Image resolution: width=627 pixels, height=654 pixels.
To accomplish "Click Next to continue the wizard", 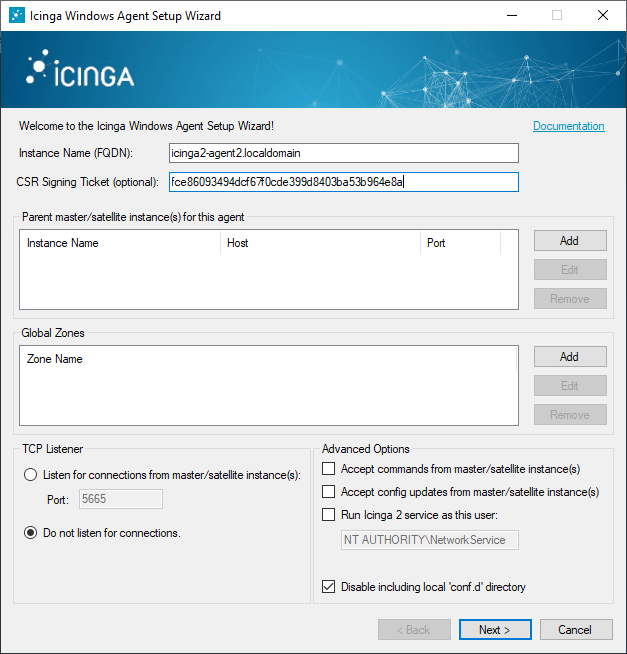I will (495, 630).
